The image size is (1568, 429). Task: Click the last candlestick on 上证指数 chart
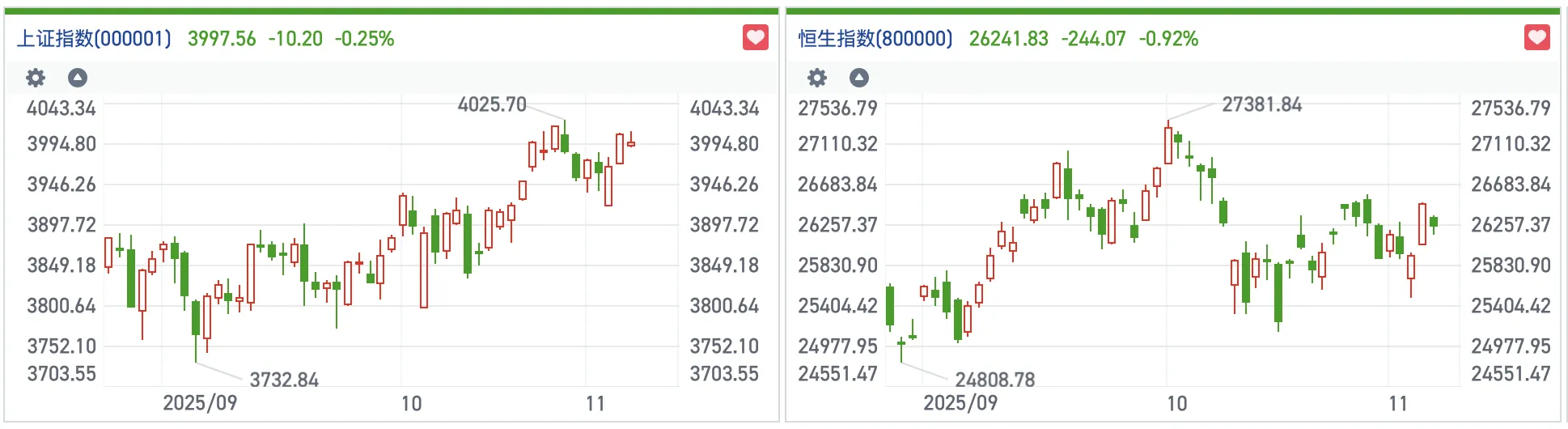coord(631,143)
